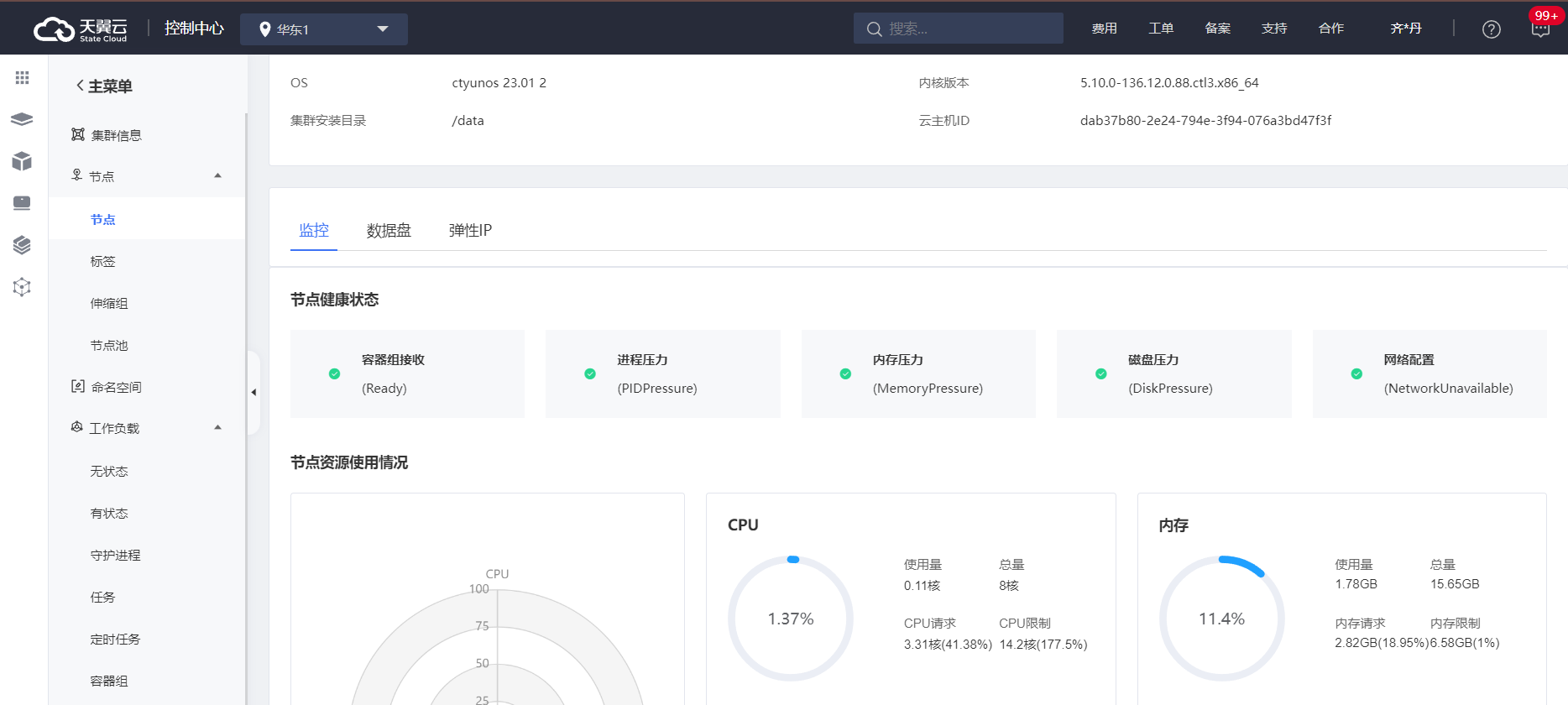Screen dimensions: 1568x705
Task: Click the location pin icon in region selector
Action: tap(265, 29)
